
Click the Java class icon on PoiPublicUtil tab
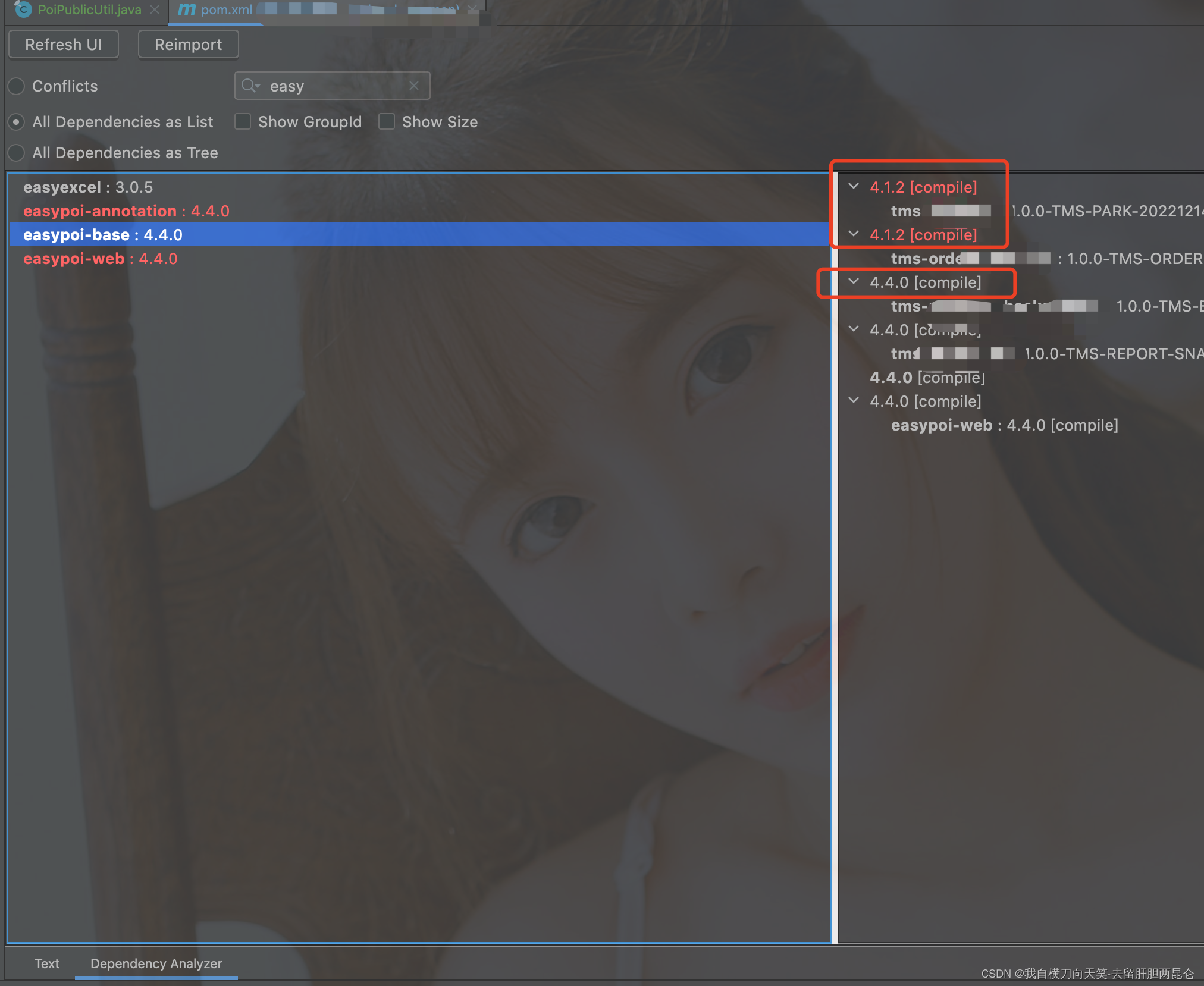[x=23, y=9]
